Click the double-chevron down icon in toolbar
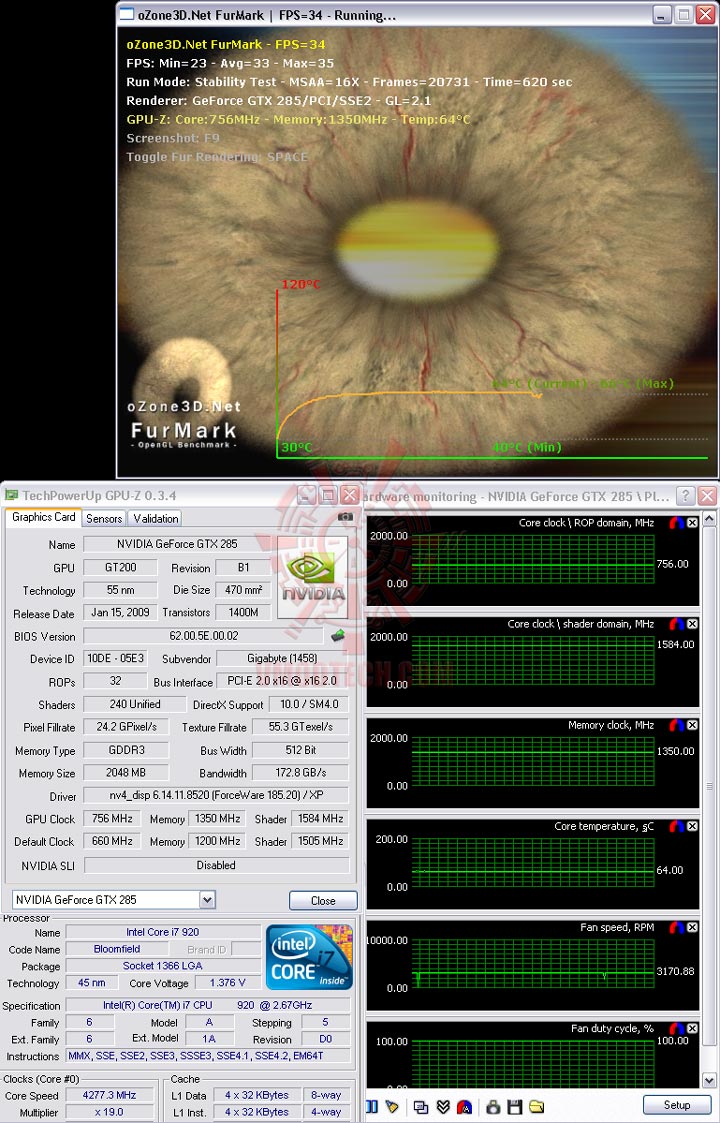Screen dimensions: 720x1123 tap(443, 1107)
